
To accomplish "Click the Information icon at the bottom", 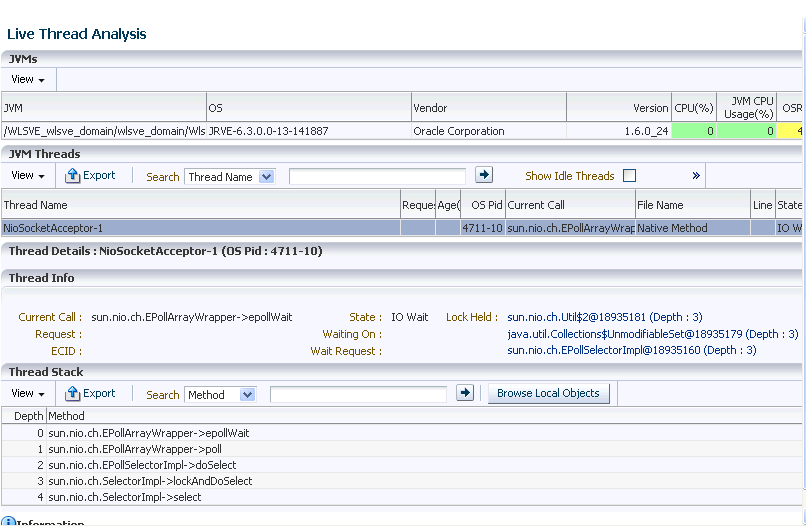I will (8, 520).
